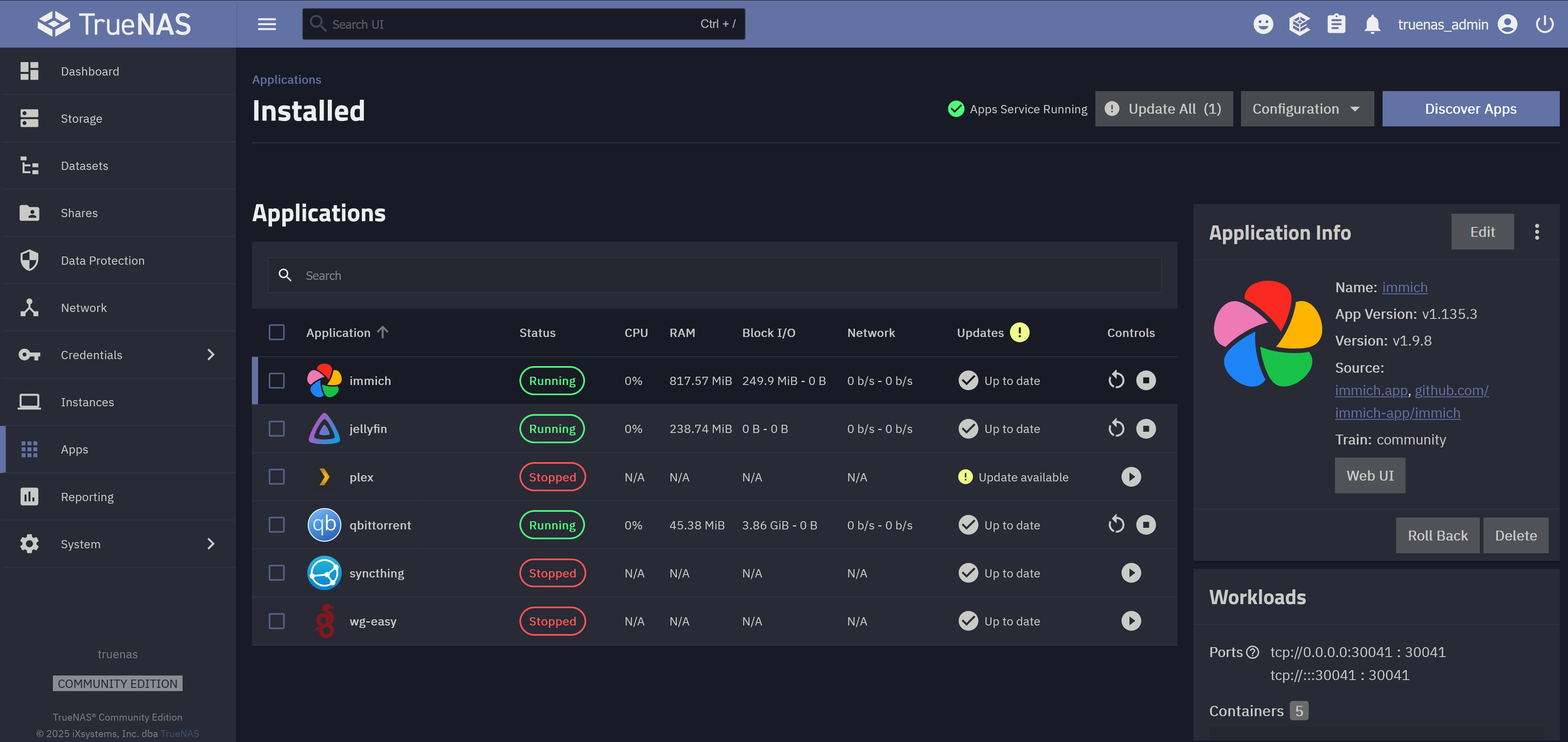Toggle the sidebar hamburger menu
Viewport: 1568px width, 742px height.
coord(267,24)
